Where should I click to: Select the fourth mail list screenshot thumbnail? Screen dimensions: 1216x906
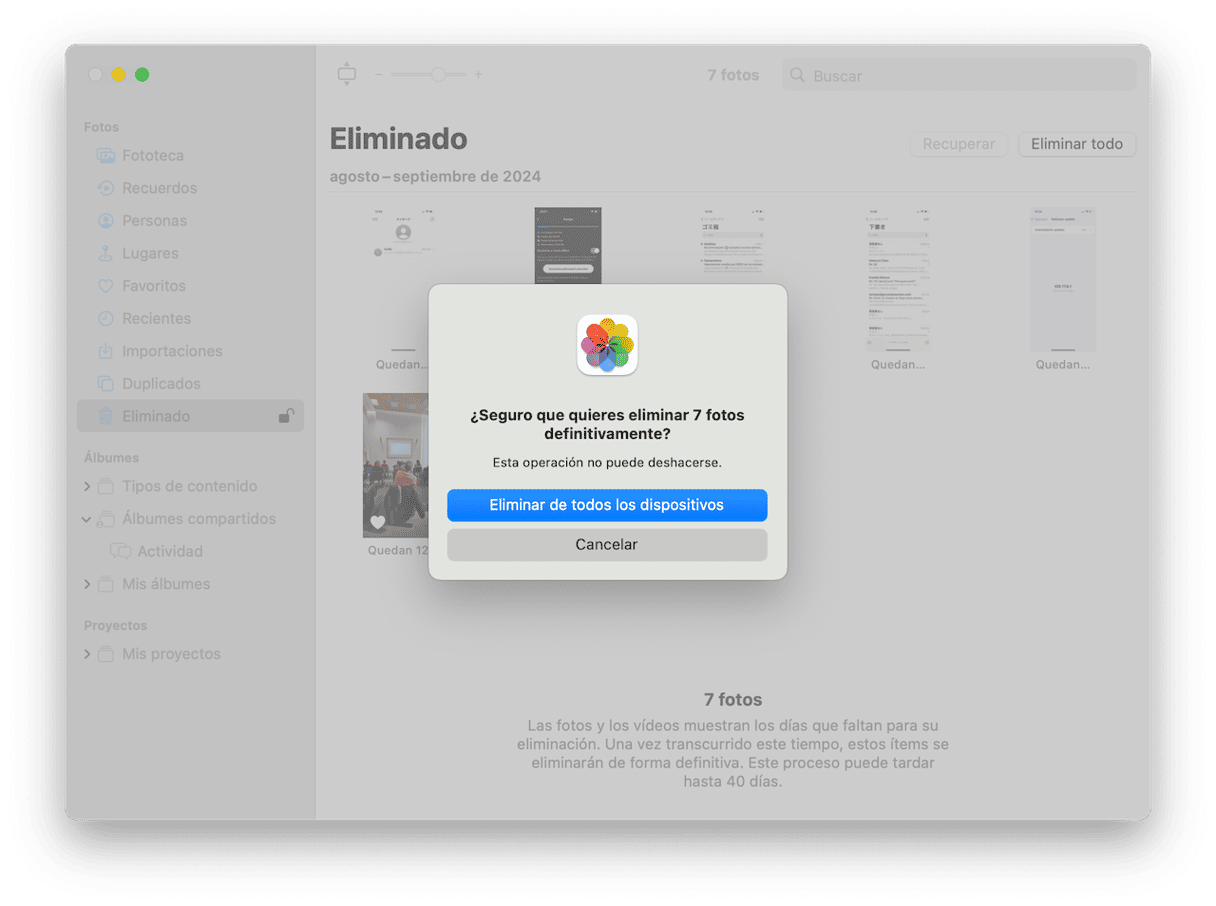click(898, 279)
